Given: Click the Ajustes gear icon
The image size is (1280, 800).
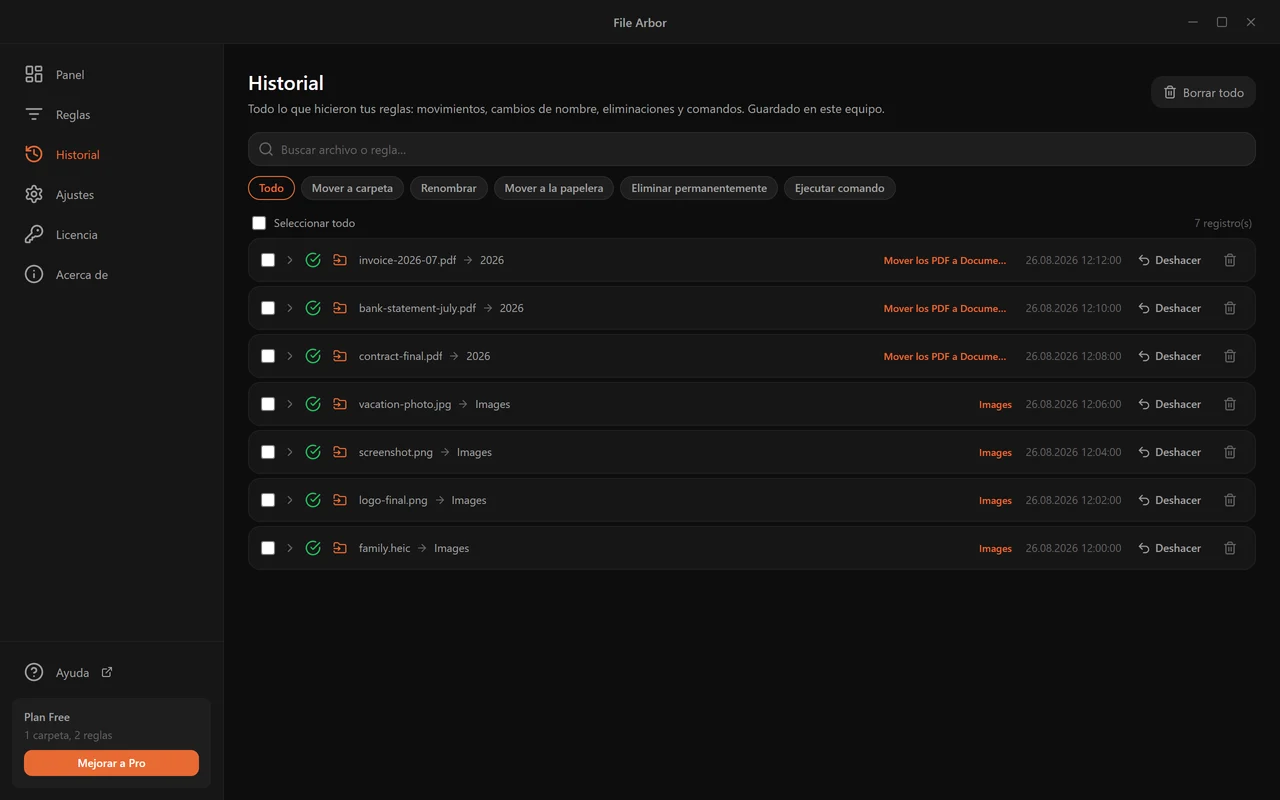Looking at the screenshot, I should [34, 194].
